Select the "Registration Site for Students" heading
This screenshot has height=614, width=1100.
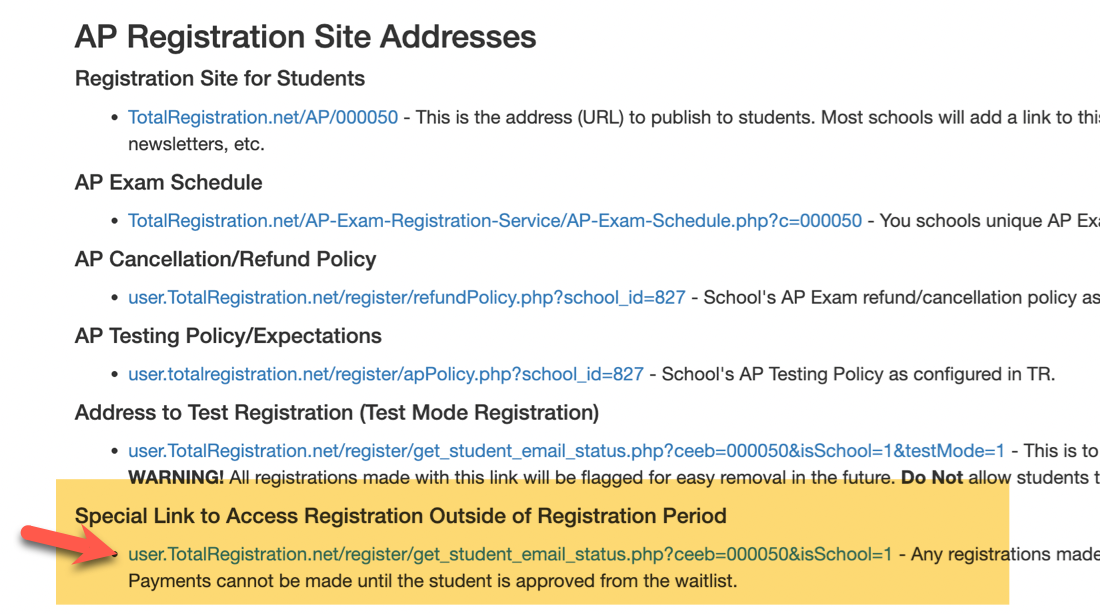click(220, 79)
